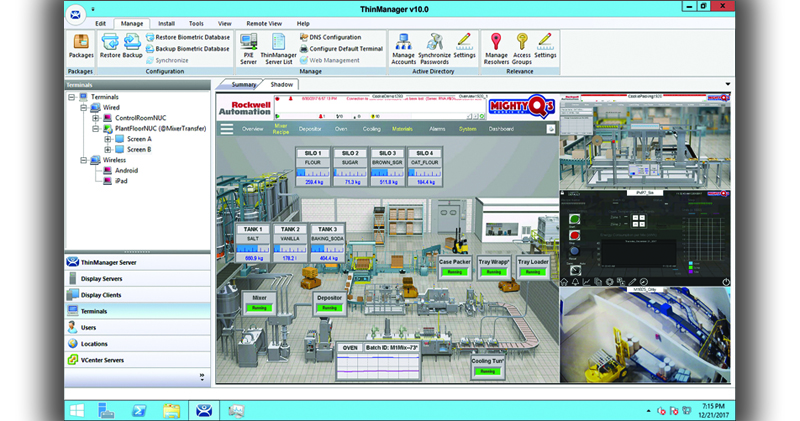Open the ThinManager Server section
The height and width of the screenshot is (421, 800).
coord(138,262)
